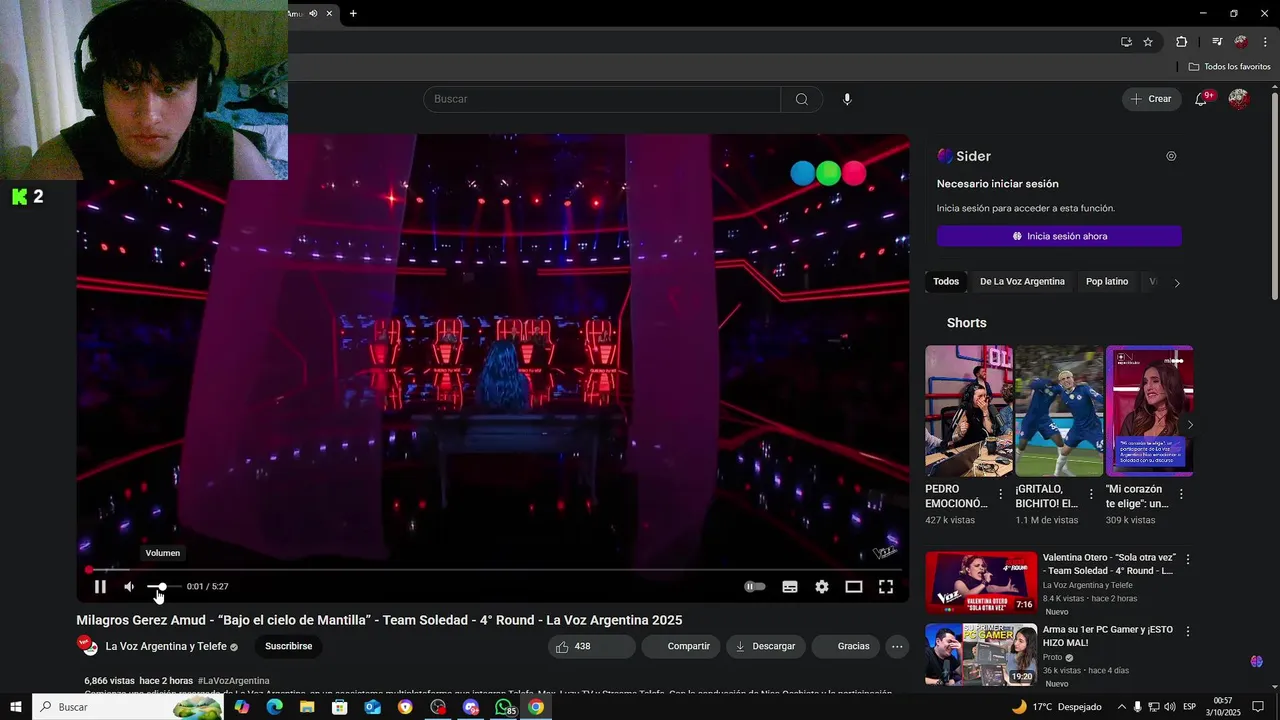Open the Arma su 1er PC Gamer video

pos(981,654)
